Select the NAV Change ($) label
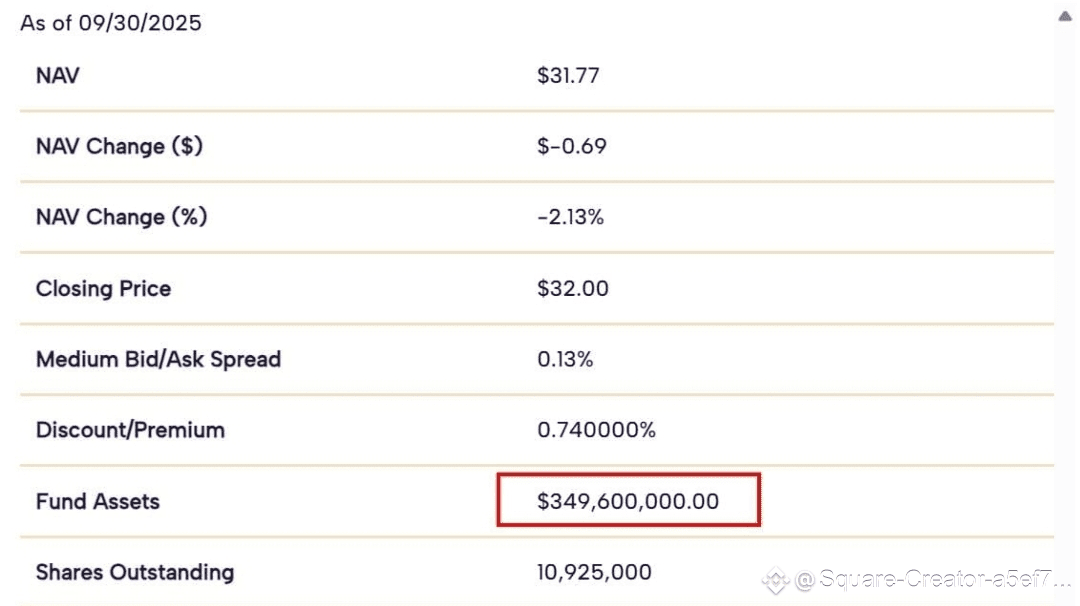1080x606 pixels. (119, 146)
